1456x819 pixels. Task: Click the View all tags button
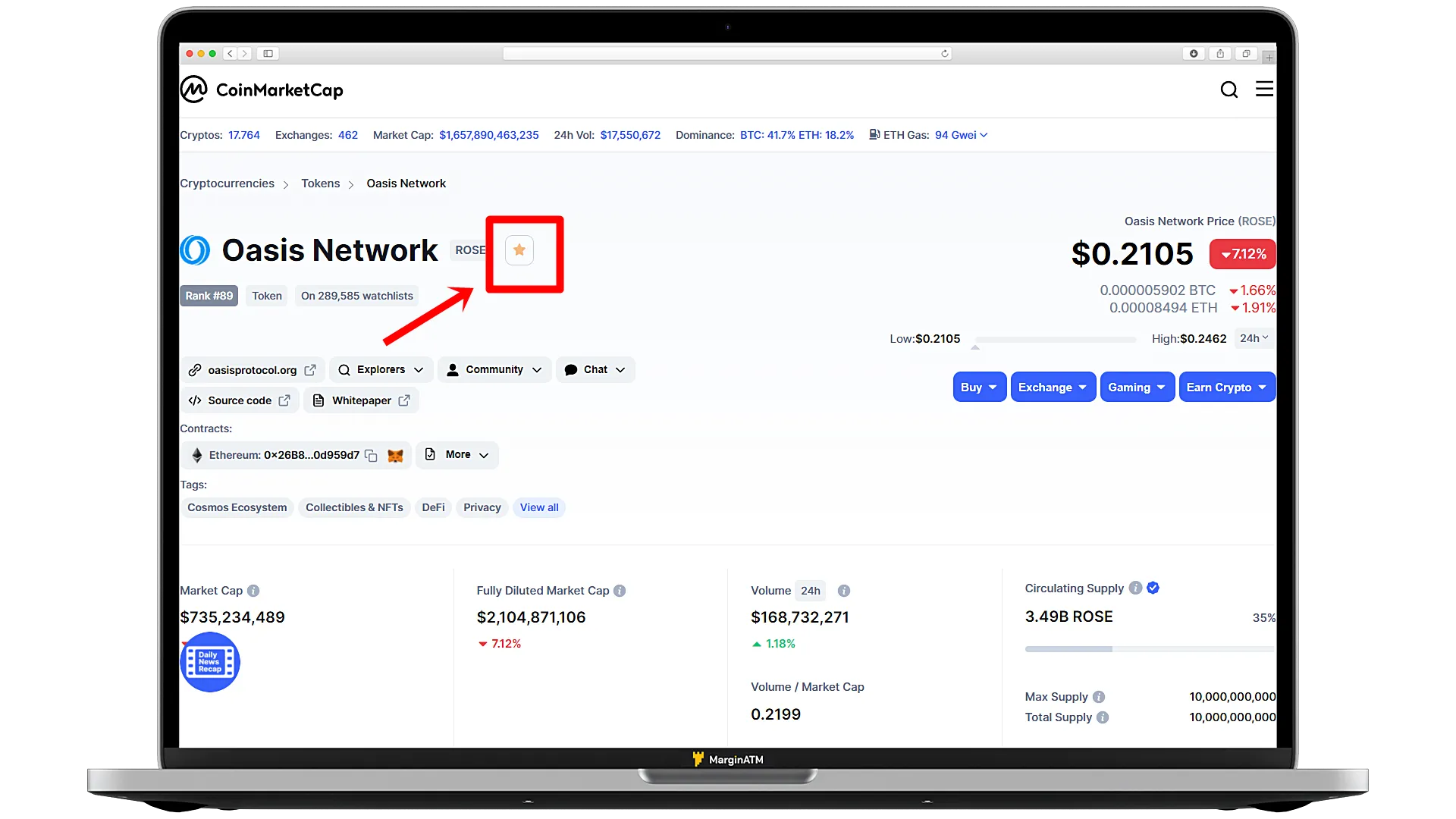pyautogui.click(x=539, y=507)
